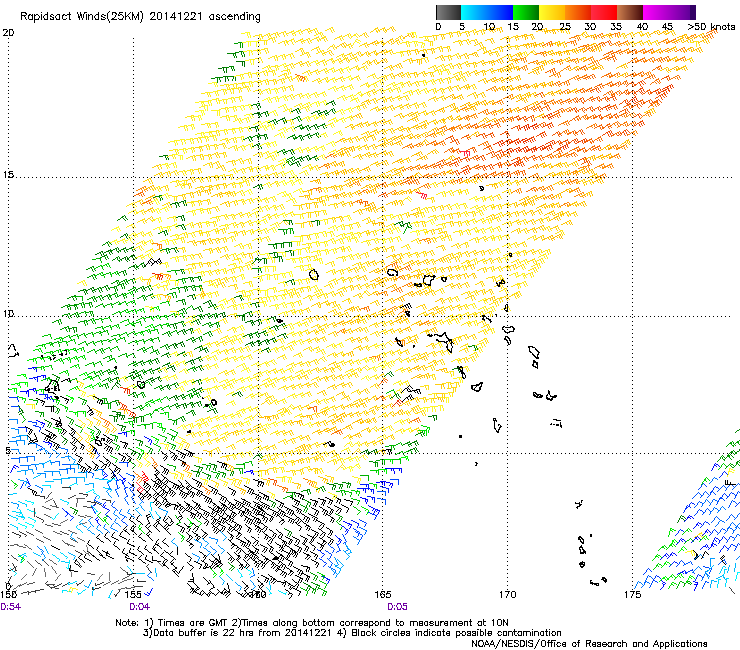
Task: Click the '25' label on the color scale
Action: tap(564, 27)
